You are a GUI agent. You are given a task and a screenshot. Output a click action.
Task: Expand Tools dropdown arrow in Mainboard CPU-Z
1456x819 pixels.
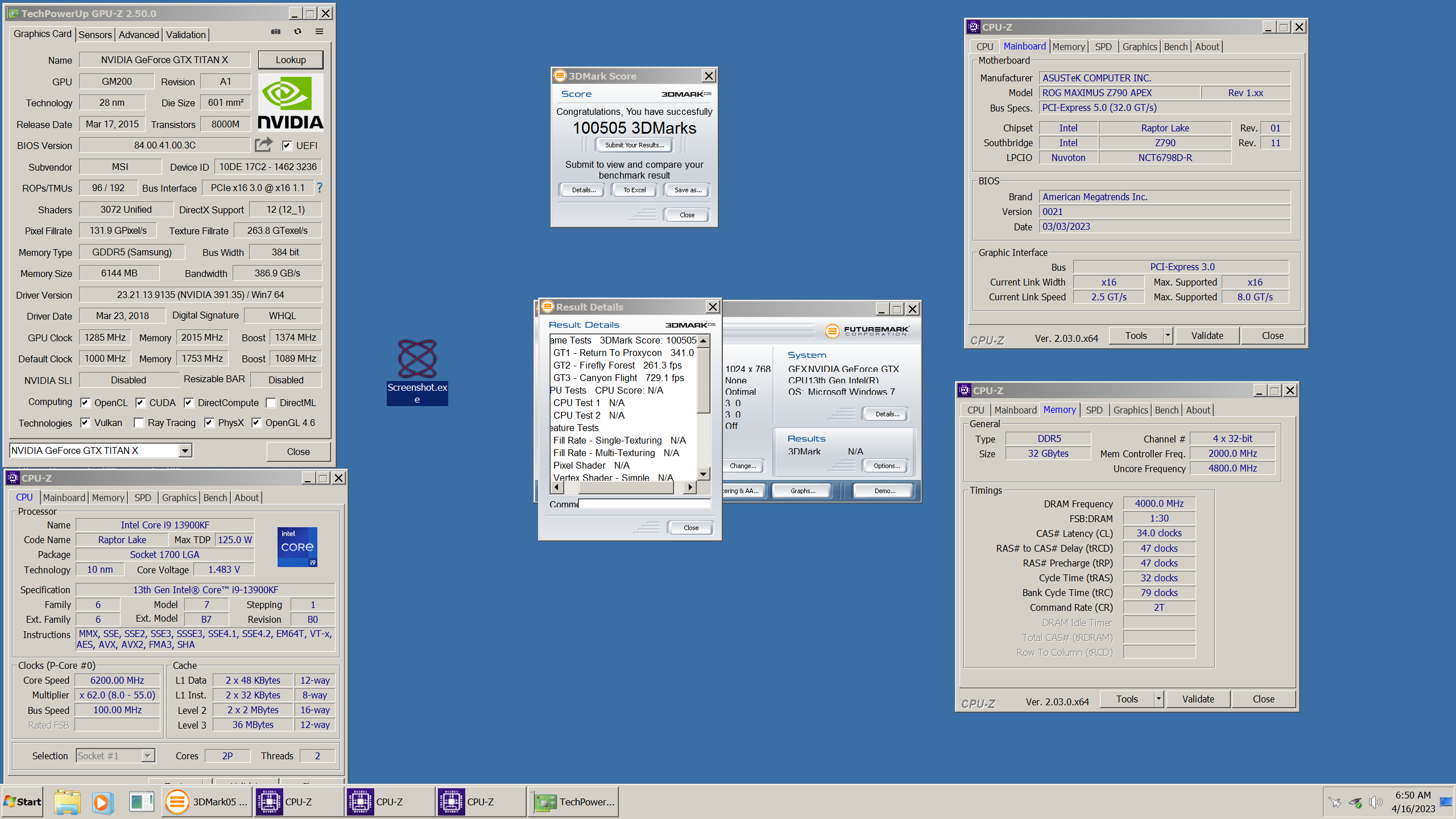pos(1168,336)
